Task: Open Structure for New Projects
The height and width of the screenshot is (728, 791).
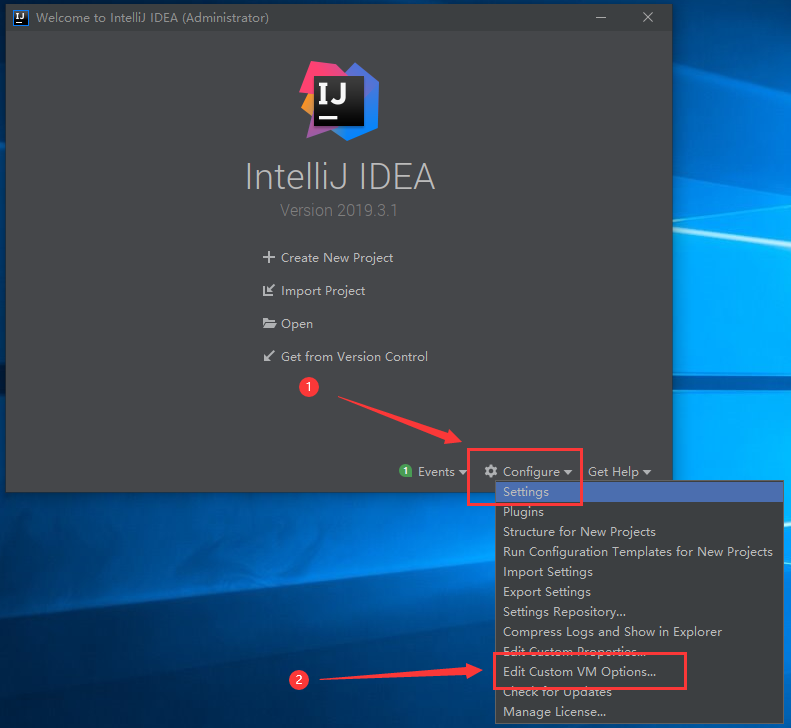Action: [x=579, y=532]
